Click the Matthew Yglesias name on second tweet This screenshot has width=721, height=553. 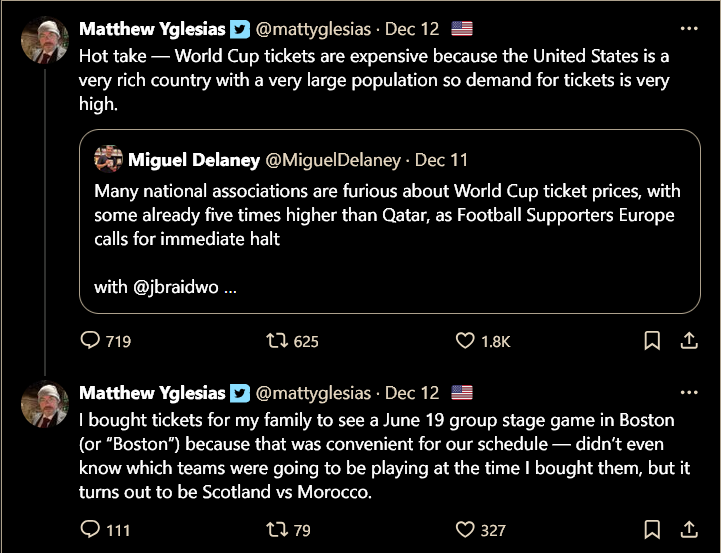coord(152,392)
